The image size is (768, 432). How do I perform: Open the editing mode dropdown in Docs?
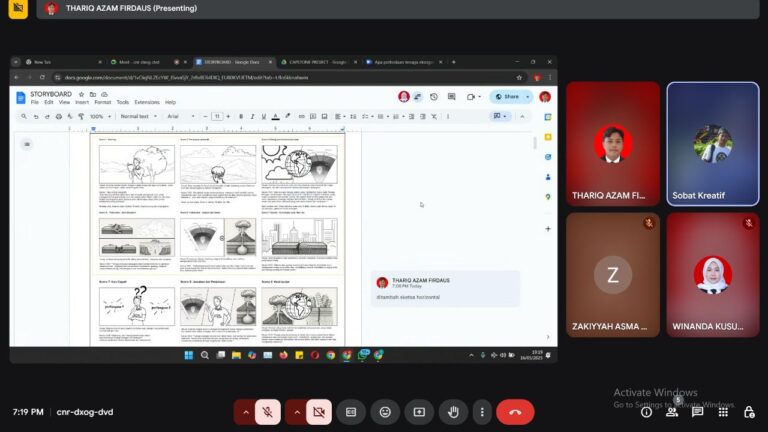coord(500,116)
